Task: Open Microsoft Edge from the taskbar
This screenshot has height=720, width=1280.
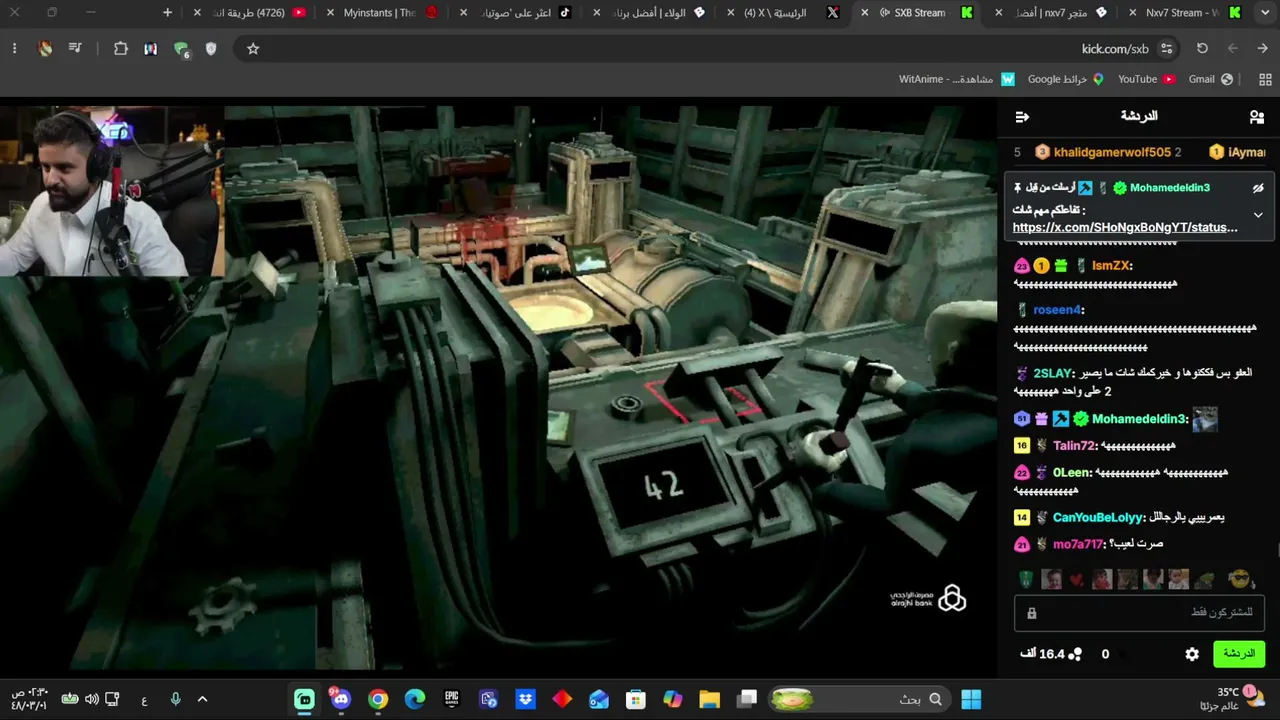Action: (x=415, y=700)
